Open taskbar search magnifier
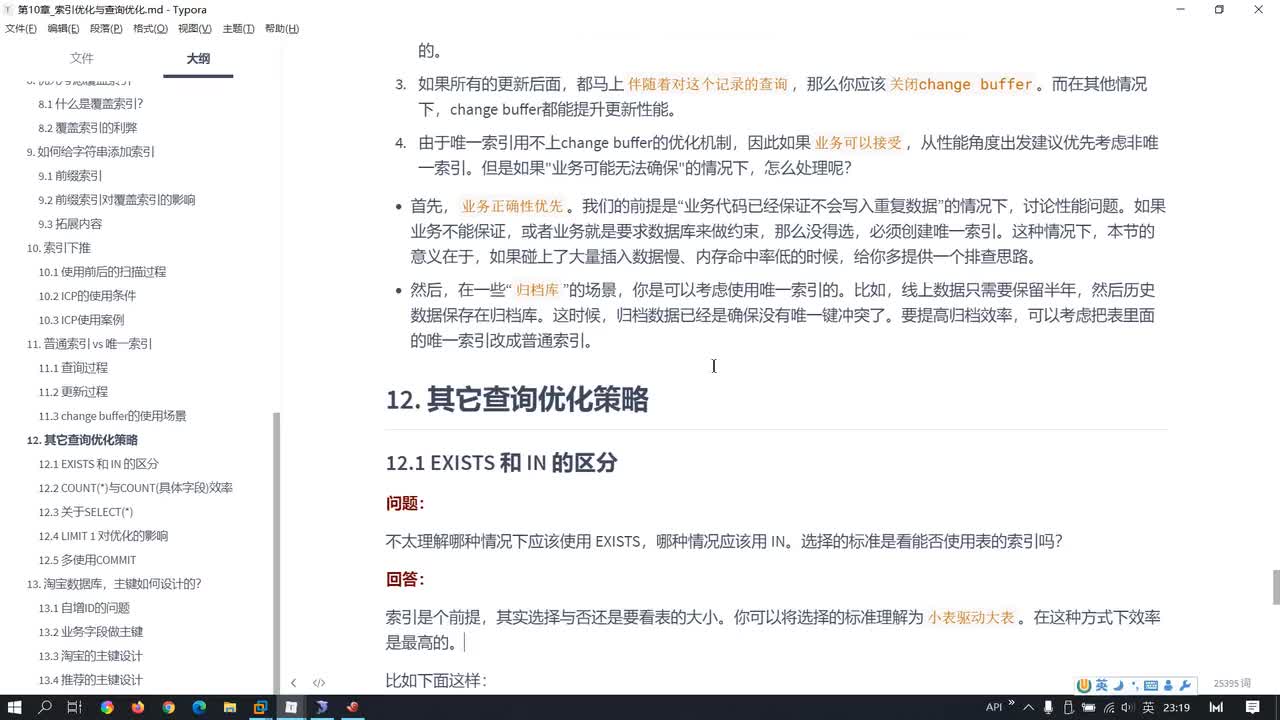The width and height of the screenshot is (1280, 720). tap(45, 707)
